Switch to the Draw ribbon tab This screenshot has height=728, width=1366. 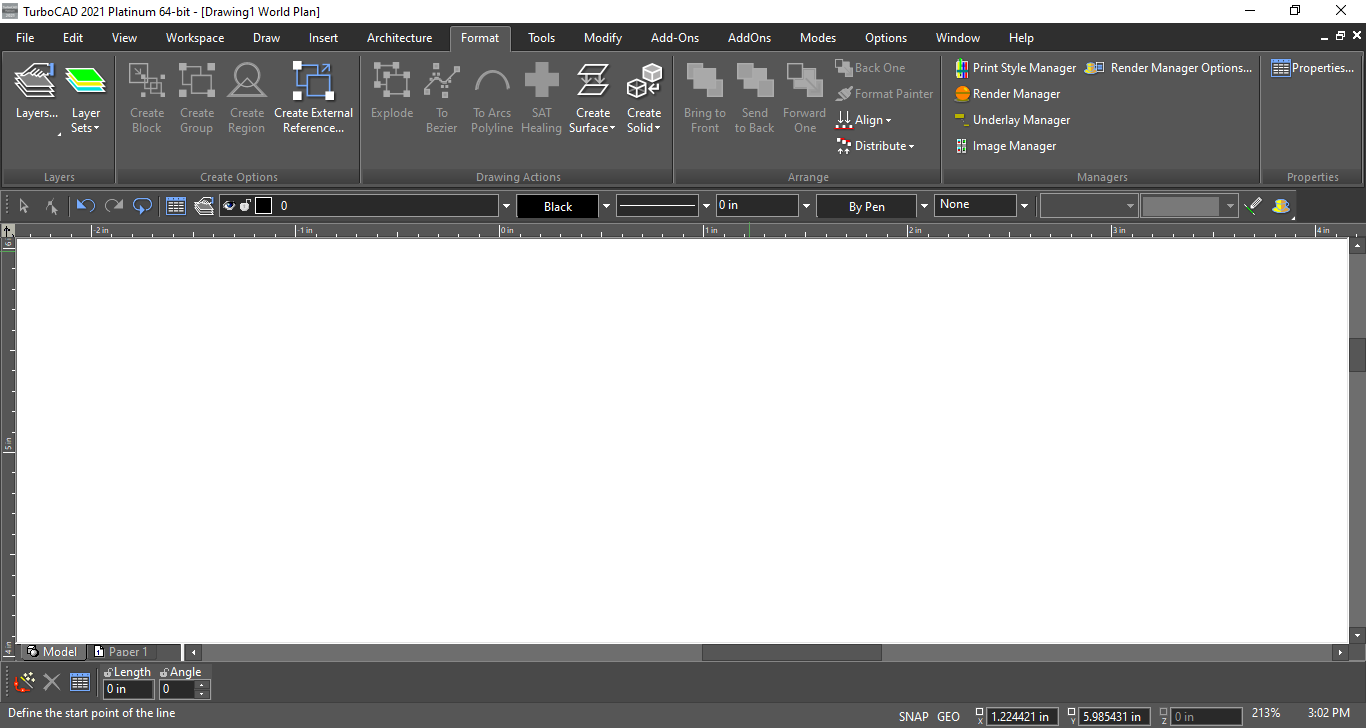click(x=267, y=38)
